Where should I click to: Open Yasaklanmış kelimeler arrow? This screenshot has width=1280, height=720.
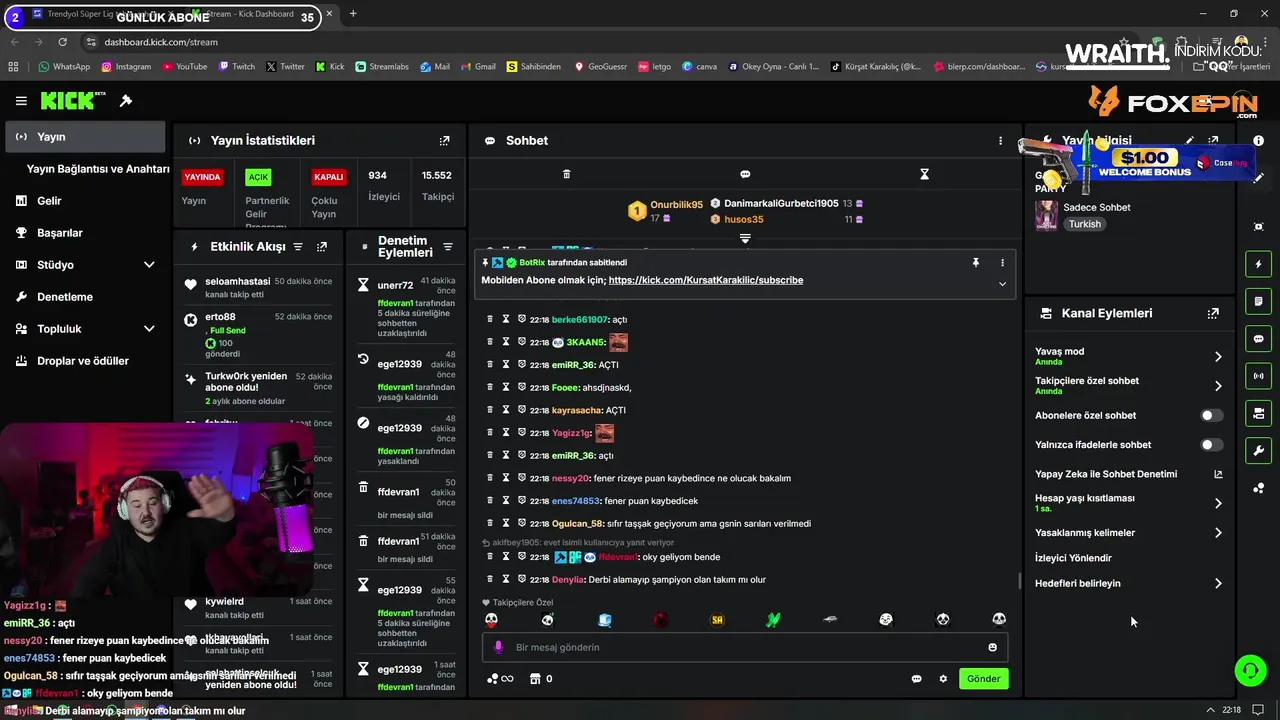[1217, 533]
